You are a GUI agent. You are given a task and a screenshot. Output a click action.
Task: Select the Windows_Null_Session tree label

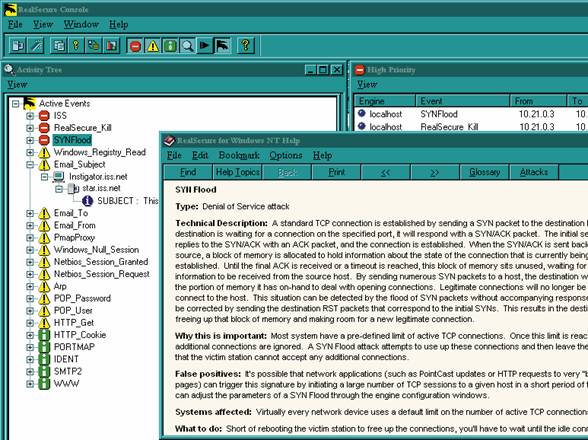pos(96,250)
